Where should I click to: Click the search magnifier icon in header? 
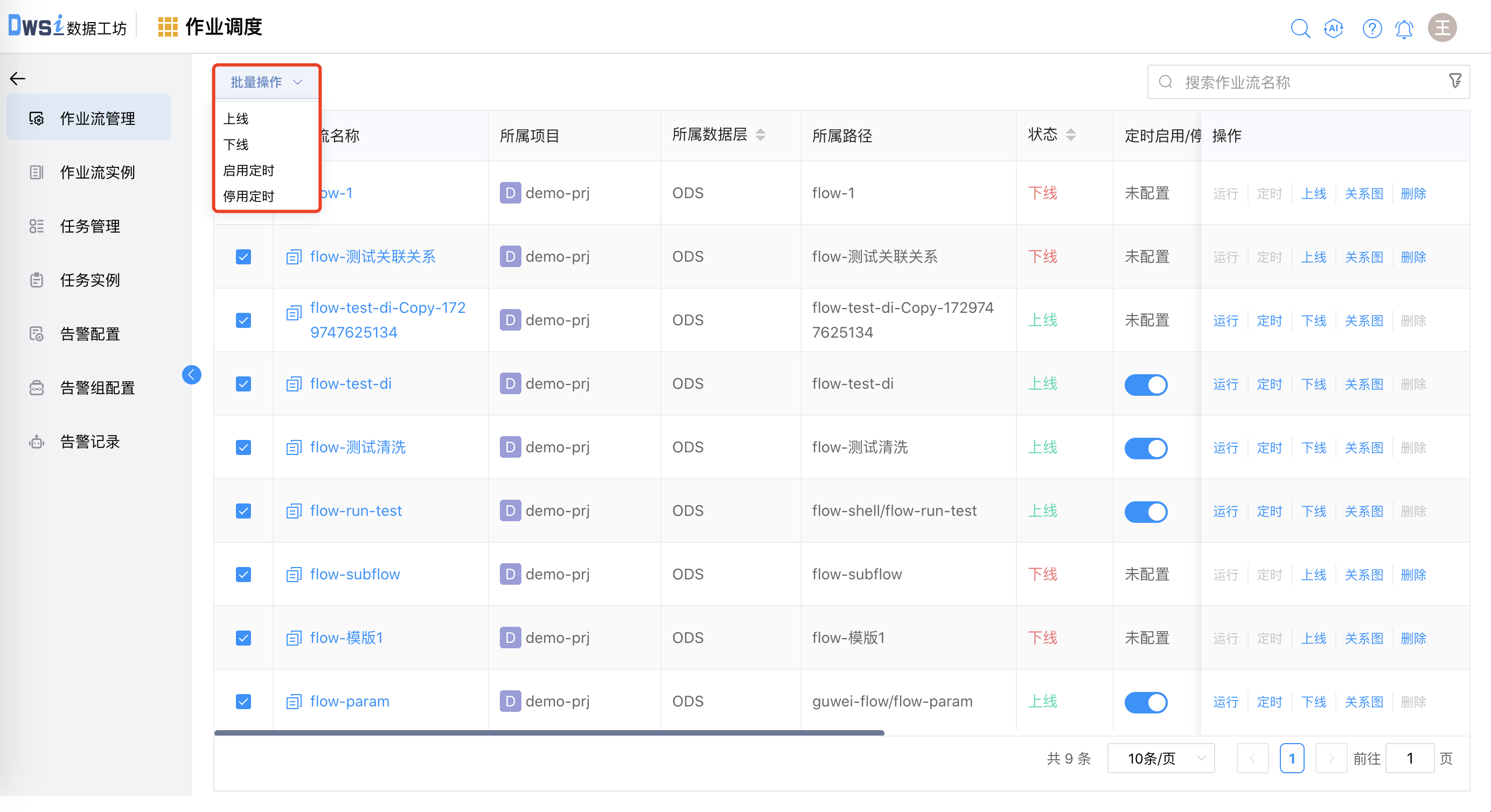(x=1300, y=28)
